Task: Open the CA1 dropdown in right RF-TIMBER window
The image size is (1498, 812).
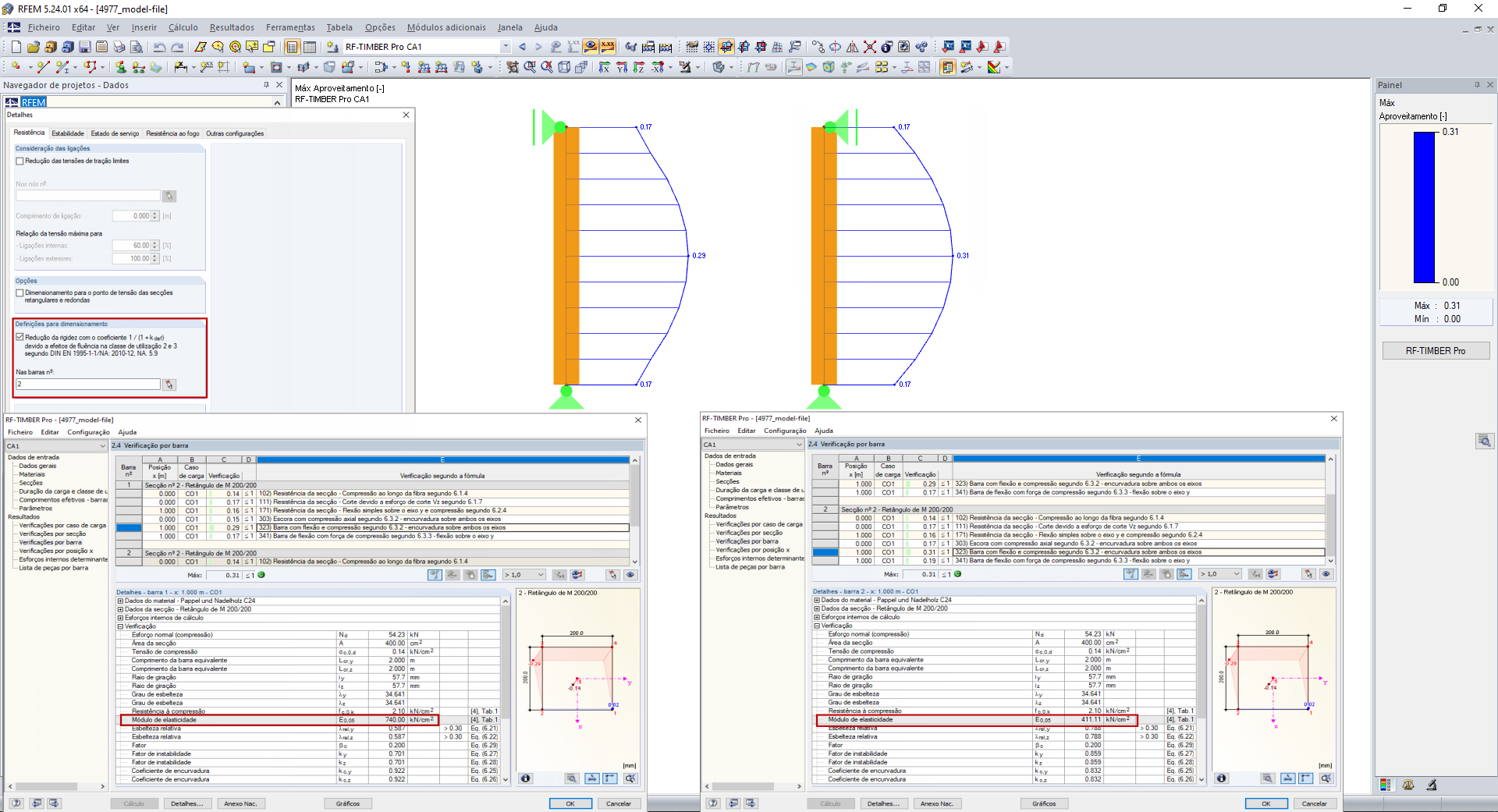Action: pyautogui.click(x=799, y=445)
